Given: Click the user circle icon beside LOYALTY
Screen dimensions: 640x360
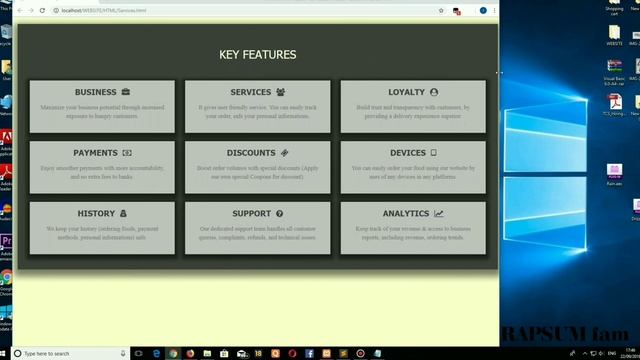Looking at the screenshot, I should [x=434, y=92].
